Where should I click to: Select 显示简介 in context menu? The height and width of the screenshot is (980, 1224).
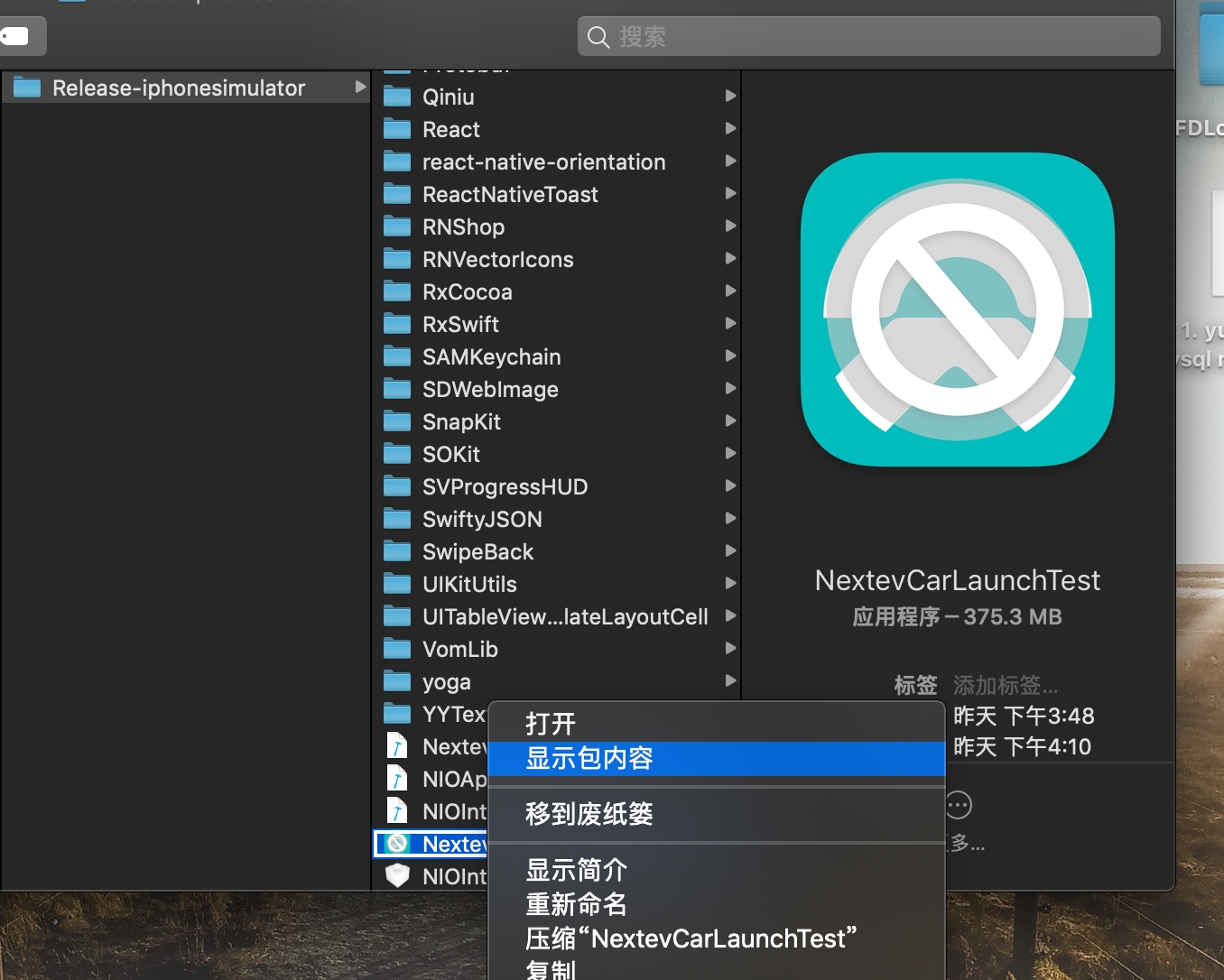576,870
